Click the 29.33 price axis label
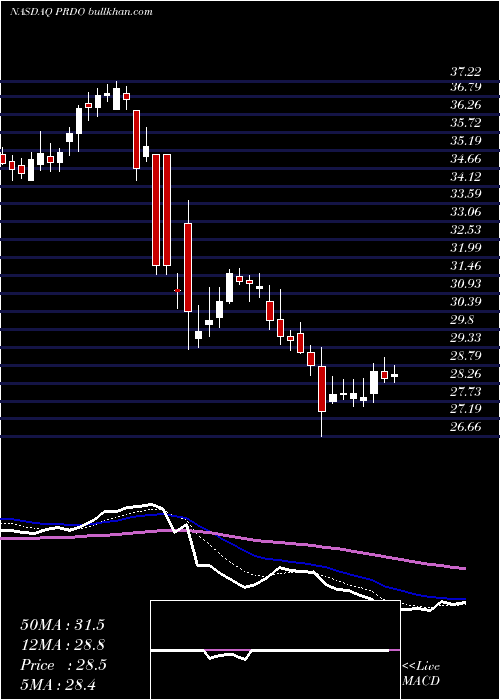The height and width of the screenshot is (700, 500). tap(465, 338)
